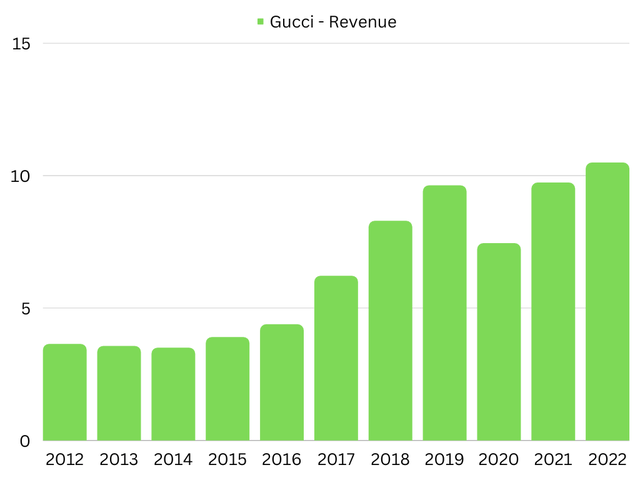Select the 2017 revenue bar
640x480 pixels.
(x=336, y=358)
